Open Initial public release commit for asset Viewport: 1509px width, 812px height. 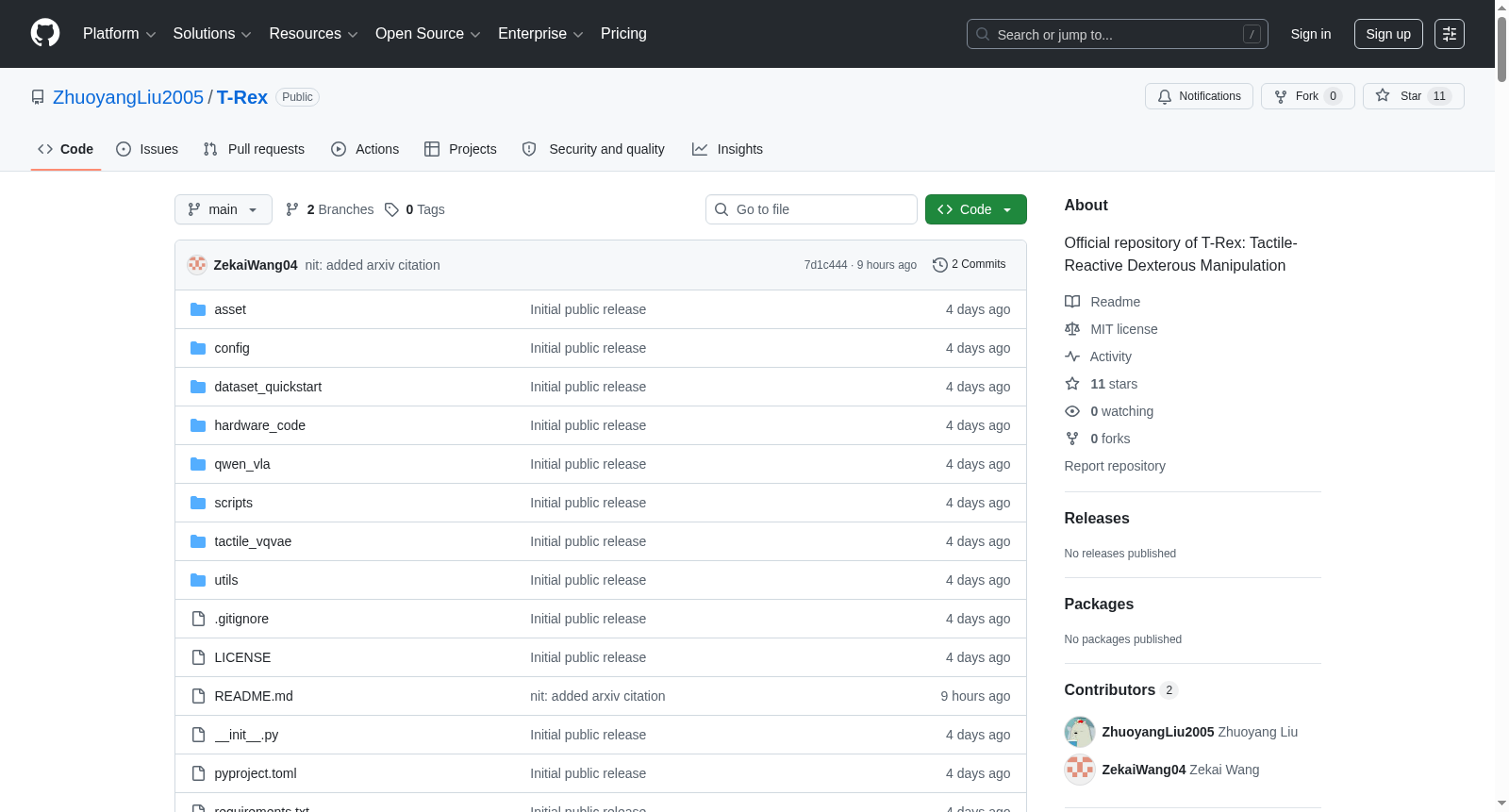tap(588, 309)
